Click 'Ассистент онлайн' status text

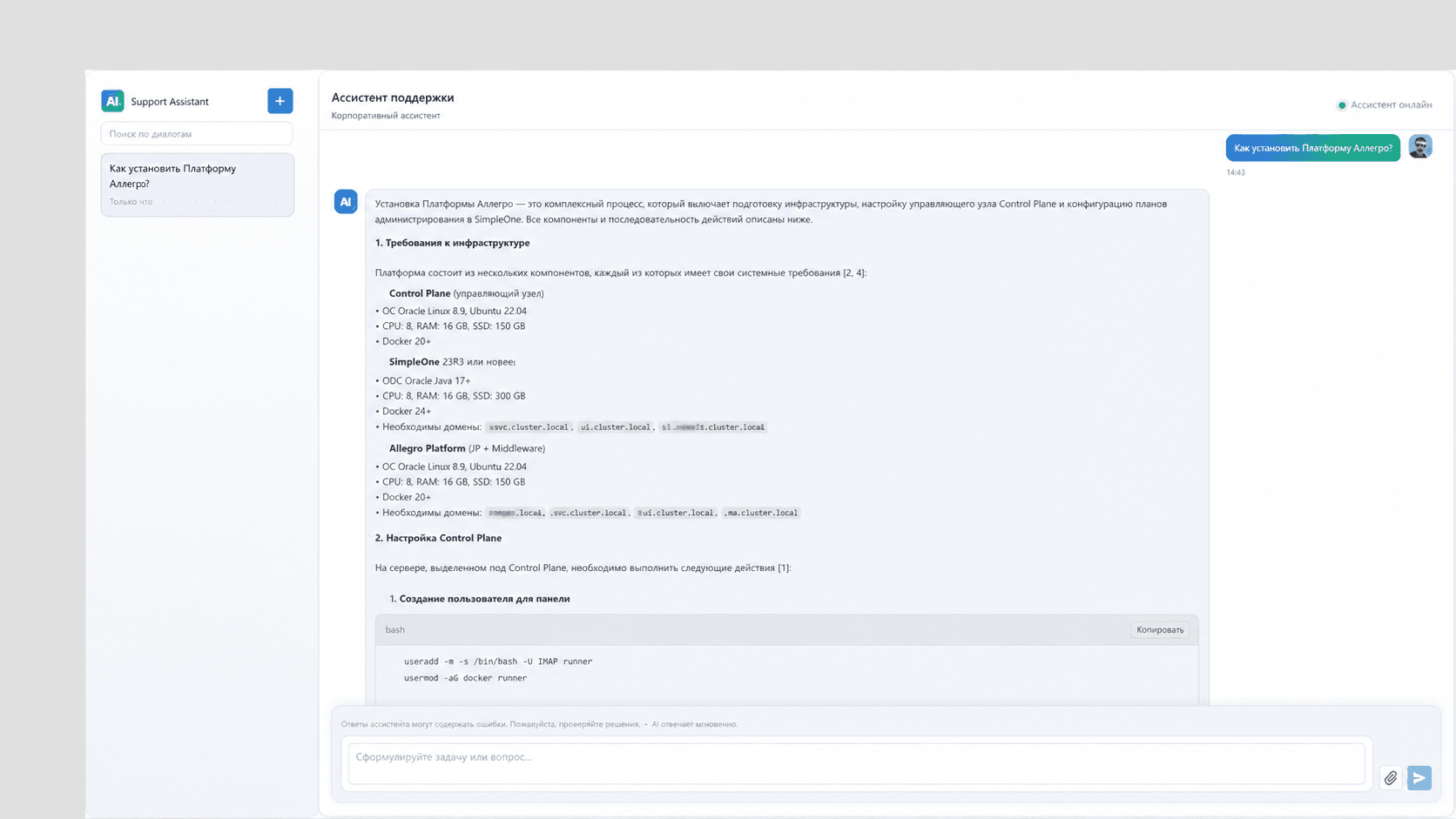[x=1392, y=105]
